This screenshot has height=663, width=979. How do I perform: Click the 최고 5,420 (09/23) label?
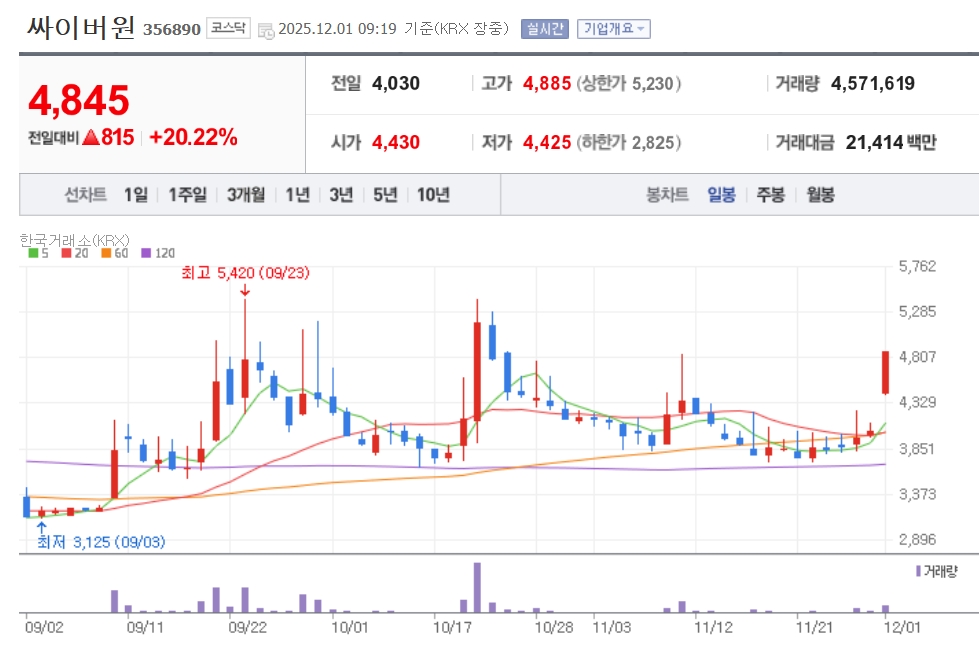[x=245, y=273]
